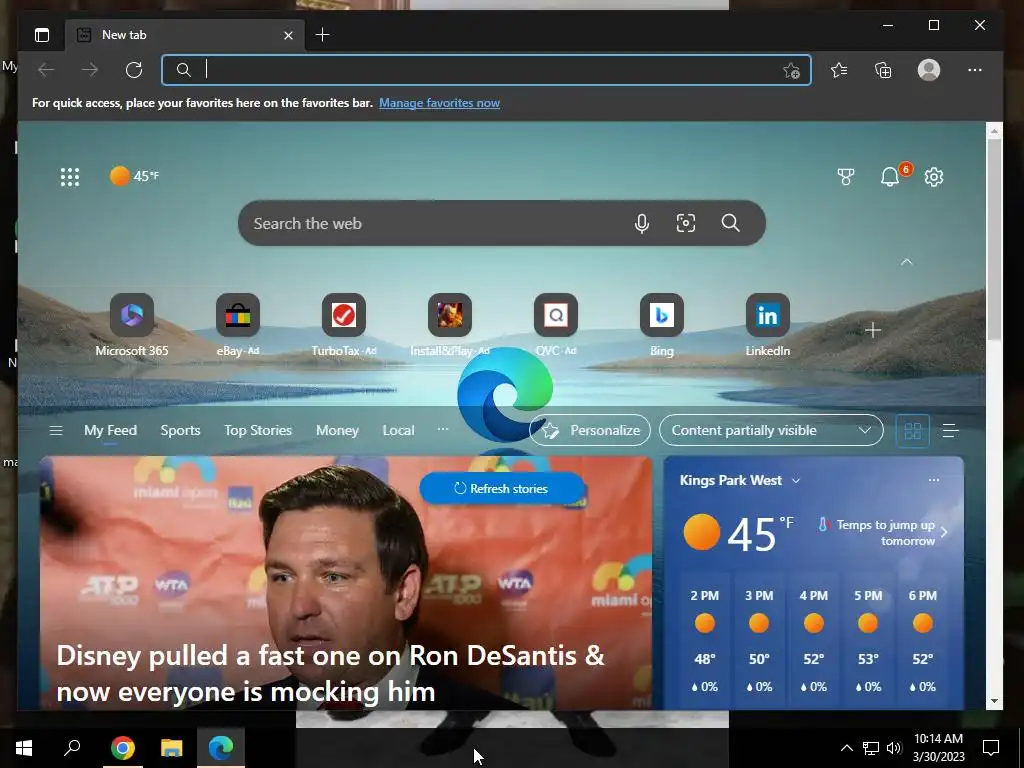This screenshot has height=768, width=1024.
Task: Open Google Chrome from taskbar
Action: (122, 748)
